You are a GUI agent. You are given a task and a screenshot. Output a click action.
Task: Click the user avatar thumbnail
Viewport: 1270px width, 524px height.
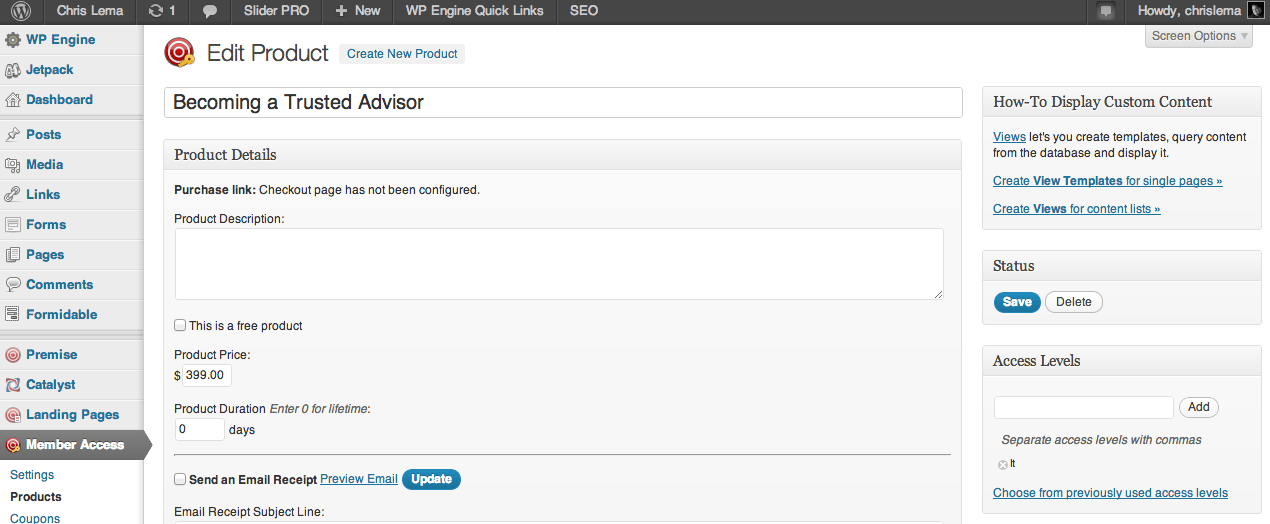pyautogui.click(x=1255, y=11)
